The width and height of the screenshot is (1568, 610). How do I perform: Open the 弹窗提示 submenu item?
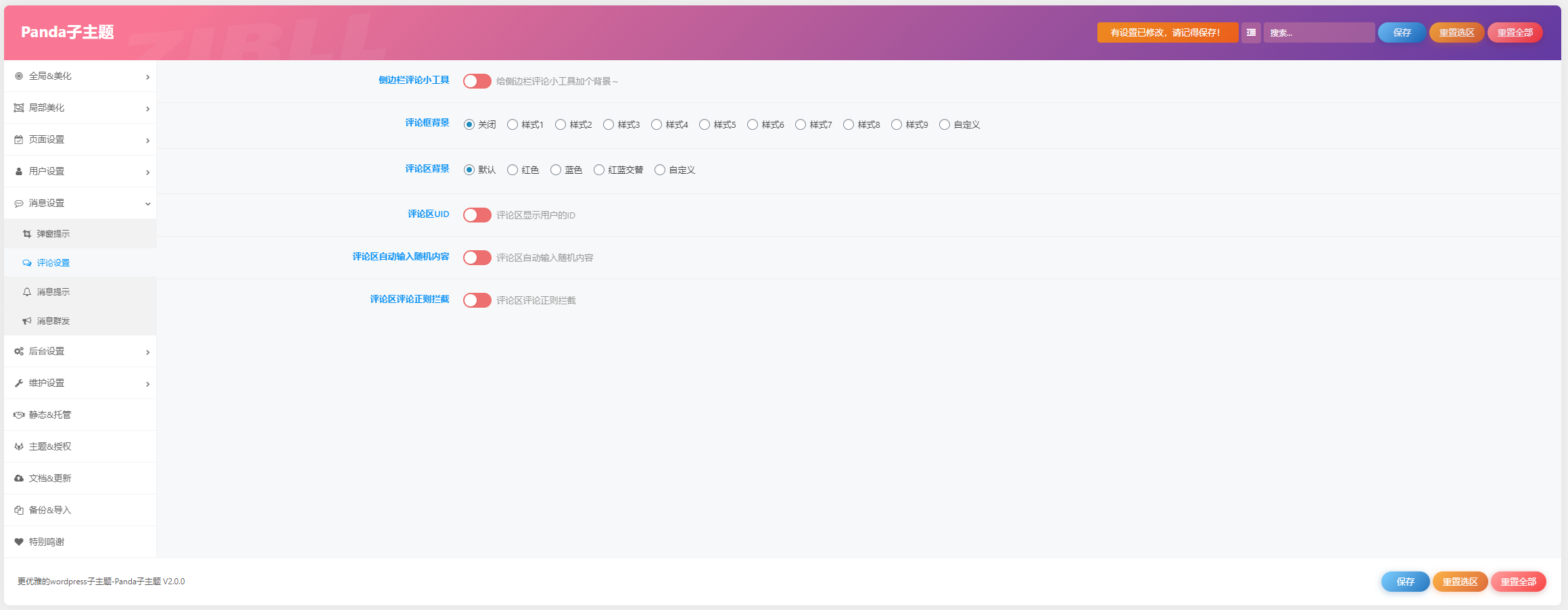80,233
